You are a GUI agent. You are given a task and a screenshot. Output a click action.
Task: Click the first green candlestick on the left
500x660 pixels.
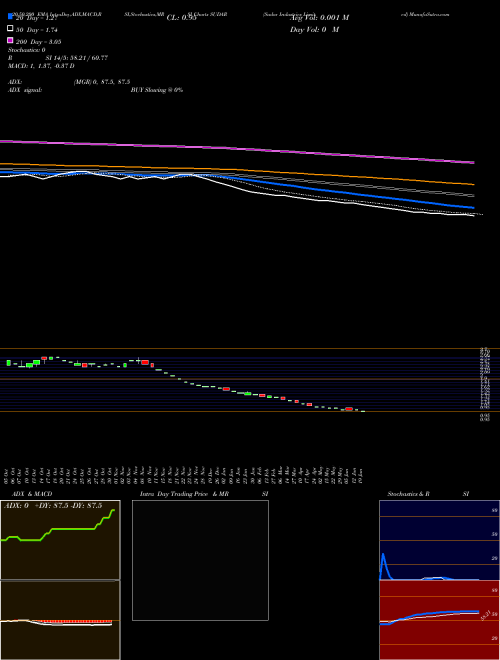[9, 362]
